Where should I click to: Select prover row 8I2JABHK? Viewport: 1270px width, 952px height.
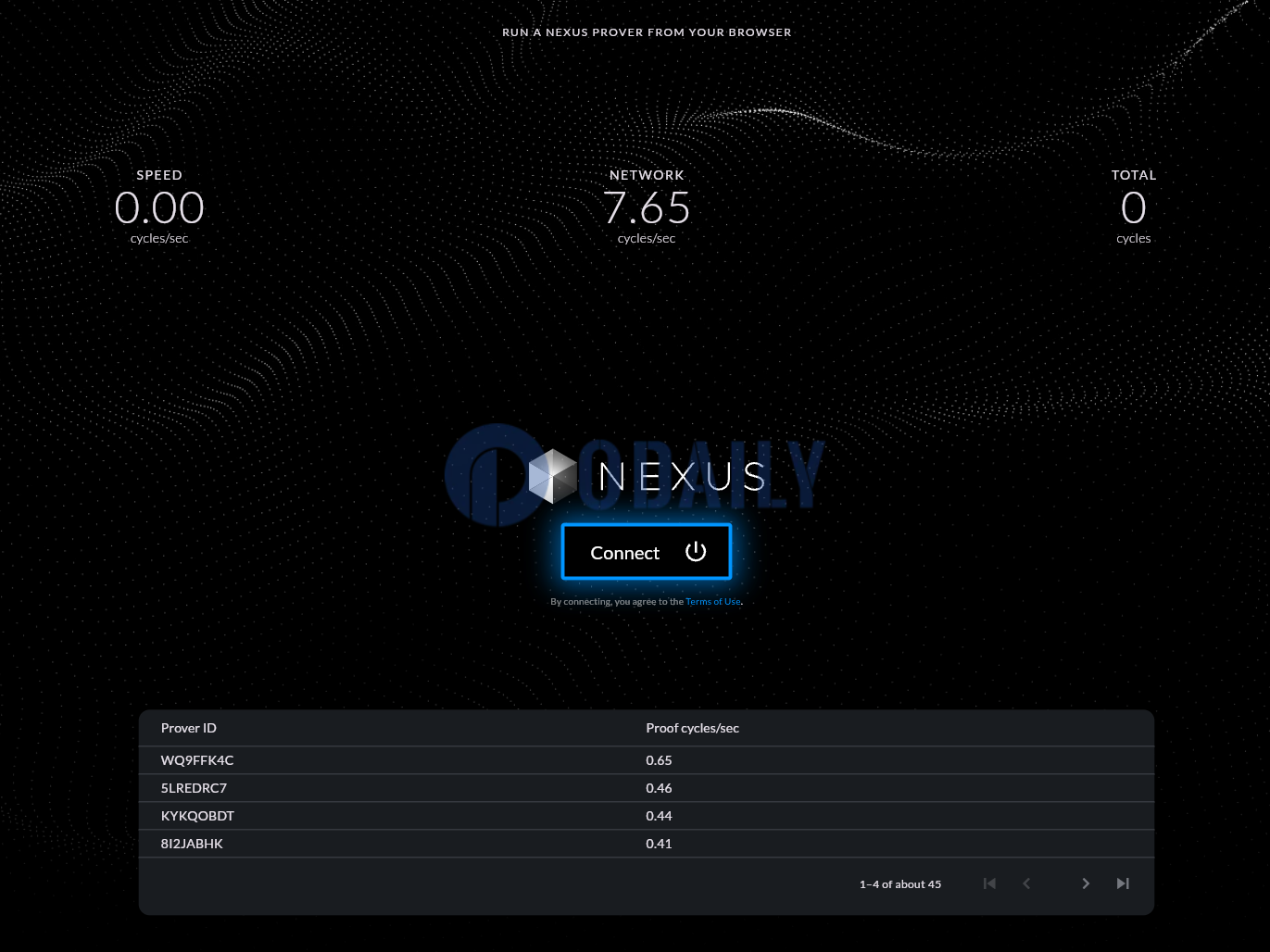click(192, 844)
